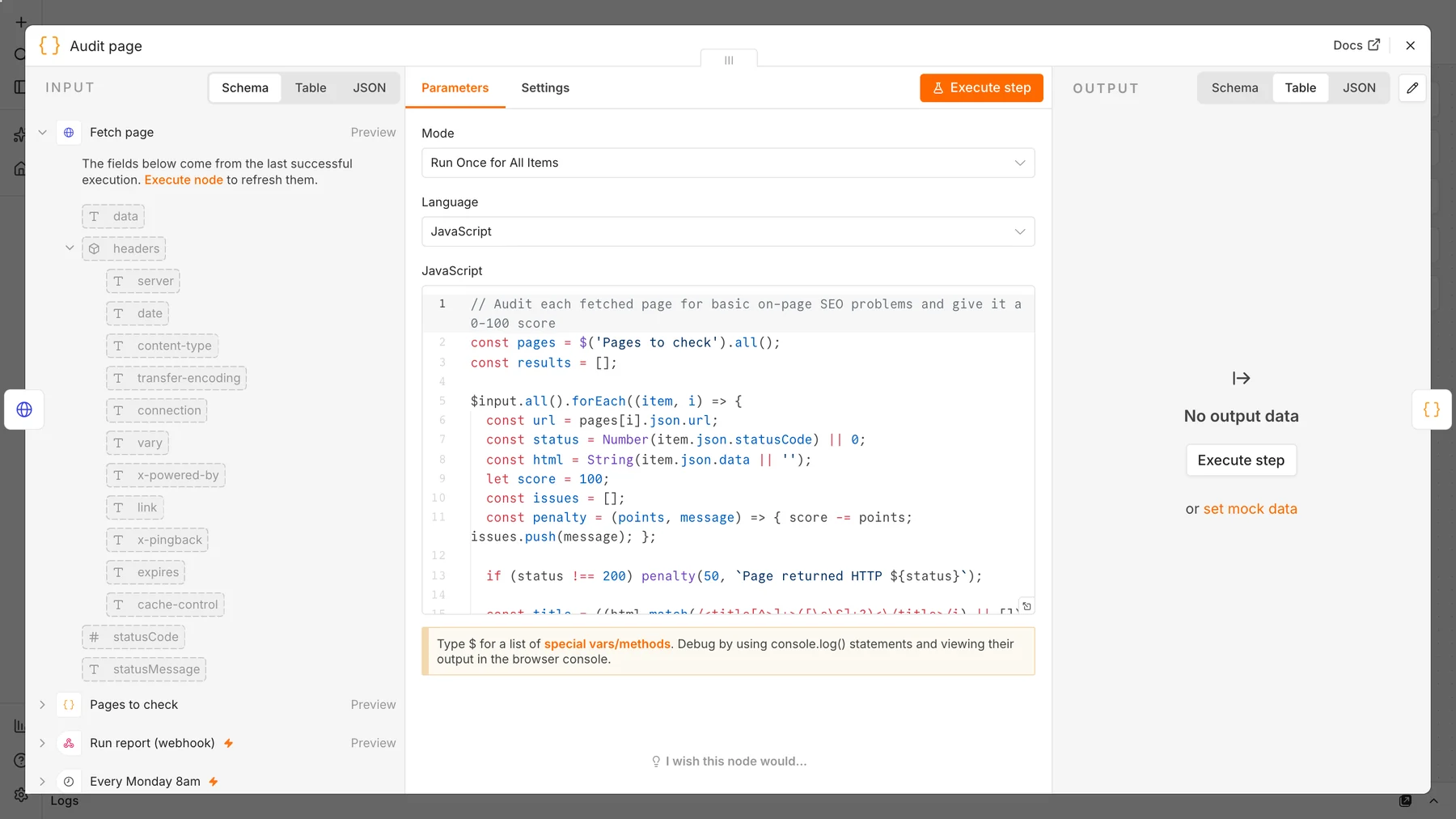Click the Run report webhook icon
The height and width of the screenshot is (819, 1456).
[x=69, y=743]
